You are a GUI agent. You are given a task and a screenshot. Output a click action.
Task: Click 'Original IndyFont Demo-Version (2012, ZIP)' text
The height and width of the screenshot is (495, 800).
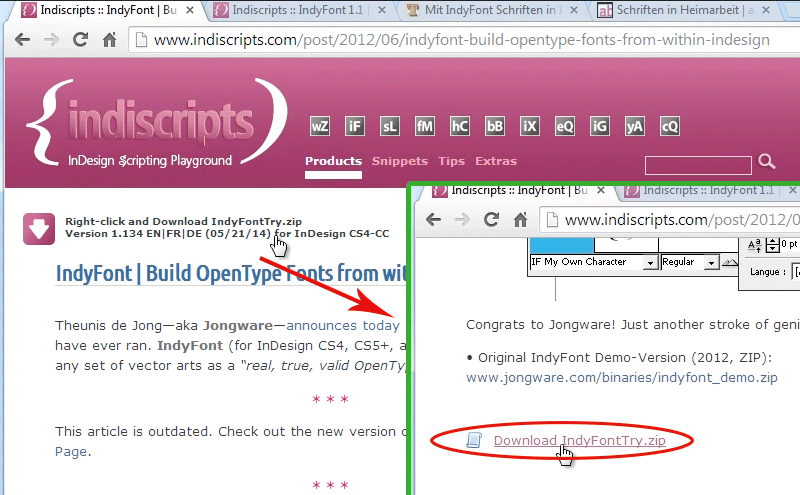coord(625,358)
